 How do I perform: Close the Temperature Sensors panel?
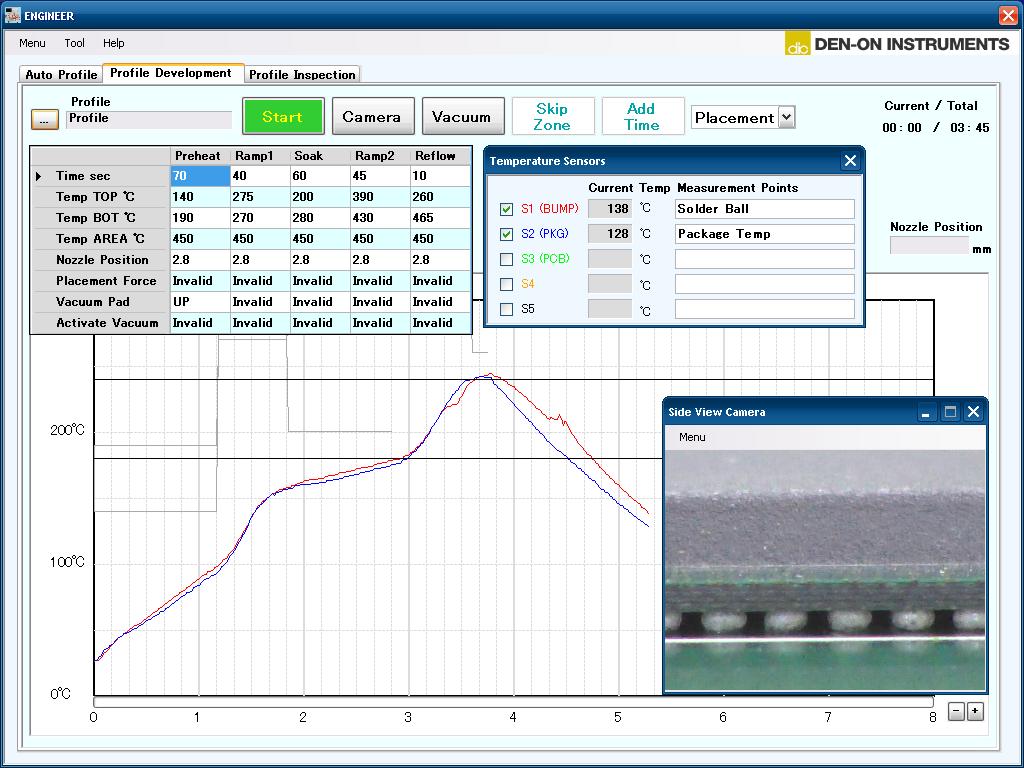tap(850, 161)
